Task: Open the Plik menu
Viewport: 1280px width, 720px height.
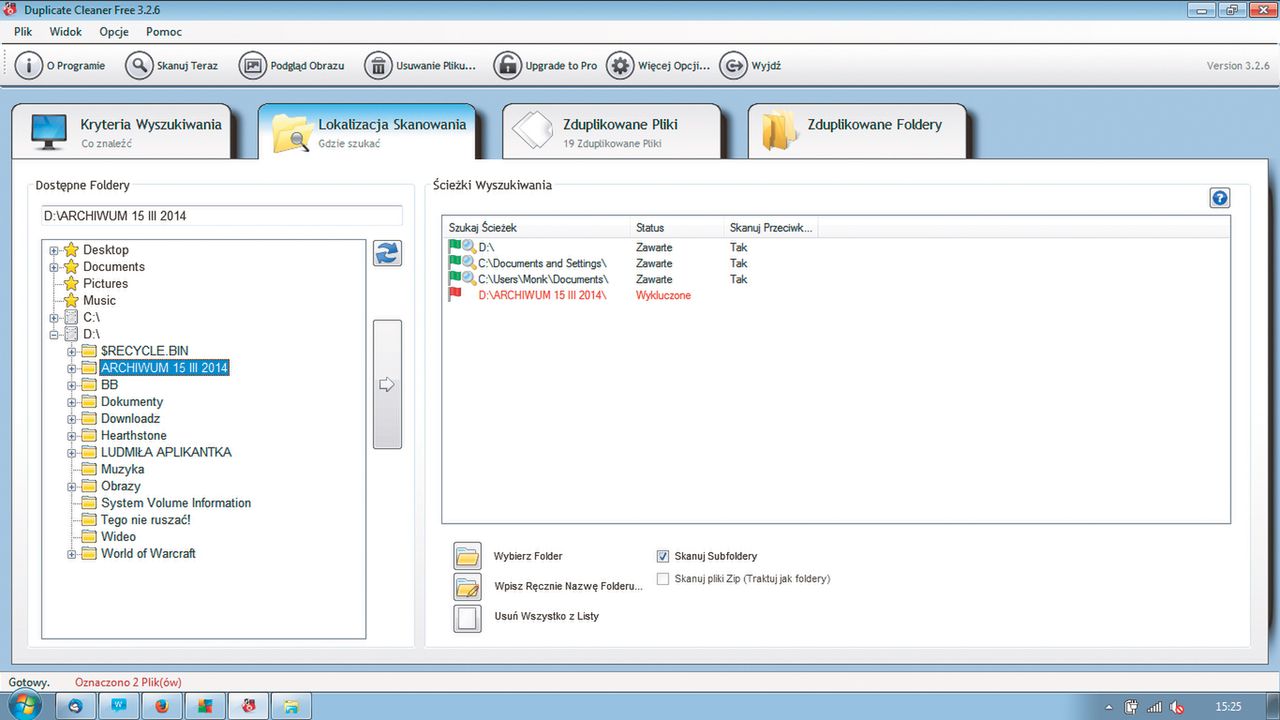Action: (23, 32)
